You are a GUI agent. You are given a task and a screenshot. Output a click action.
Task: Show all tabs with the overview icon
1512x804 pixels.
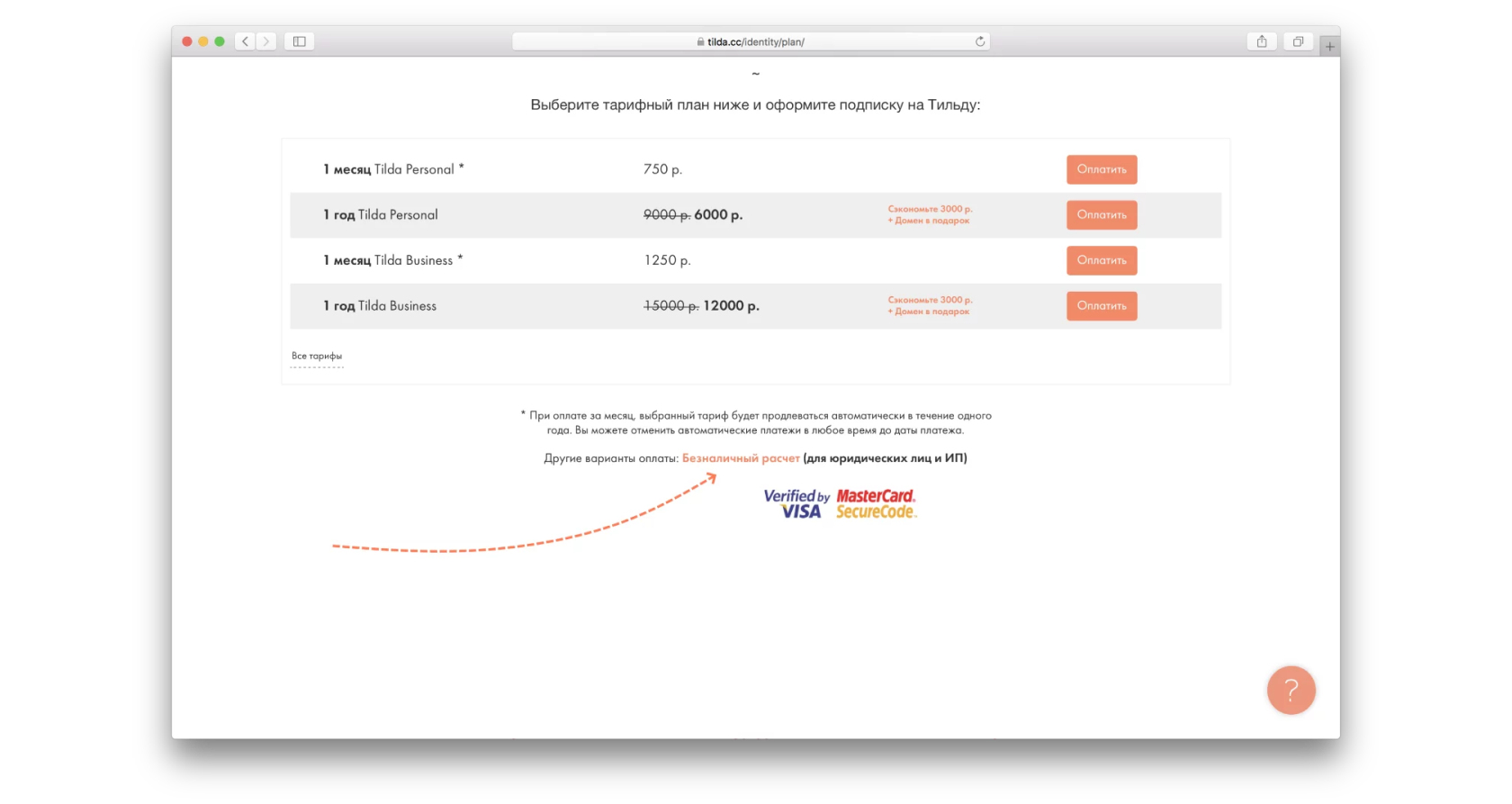[x=1298, y=41]
